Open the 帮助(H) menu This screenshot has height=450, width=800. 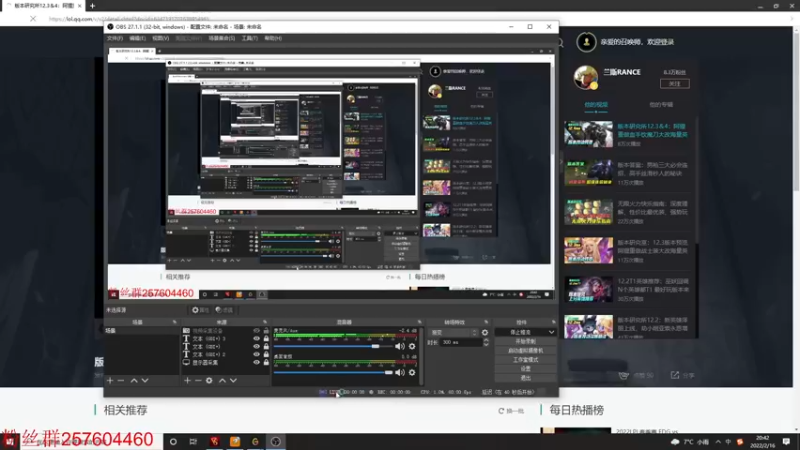[273, 38]
